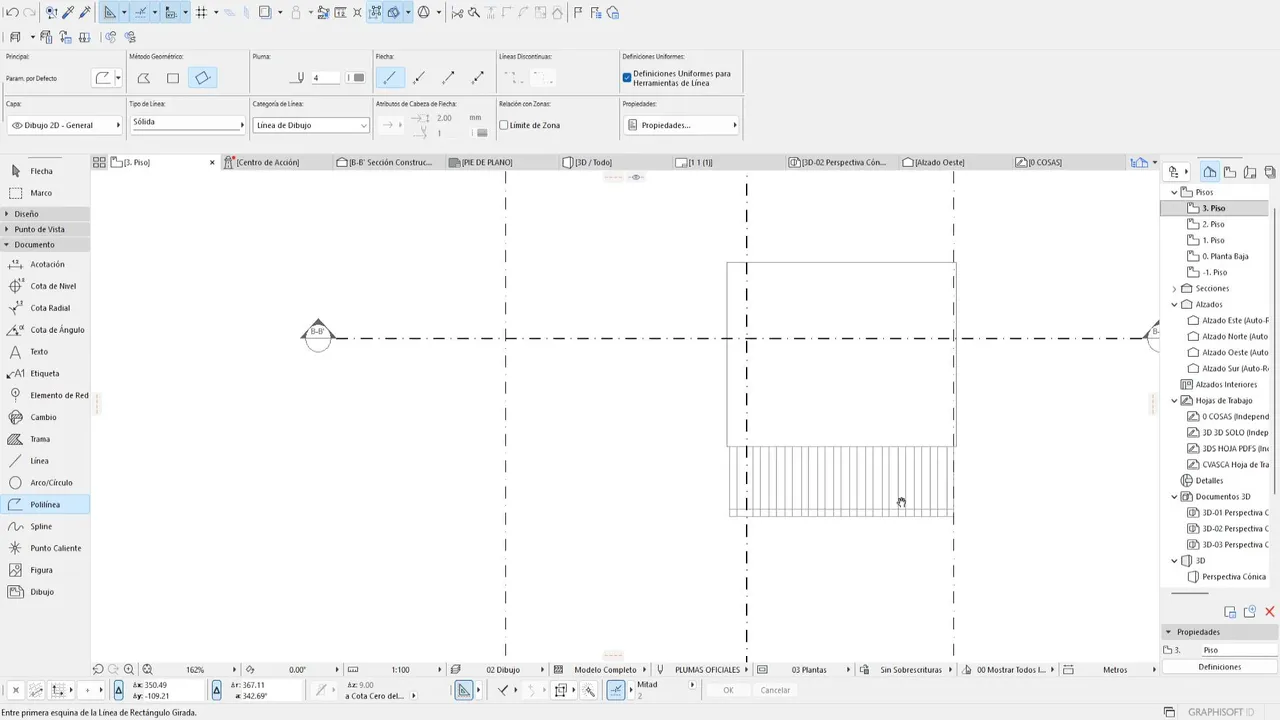The image size is (1280, 720).
Task: Click the syringe inject parameters icon
Action: pos(85,13)
